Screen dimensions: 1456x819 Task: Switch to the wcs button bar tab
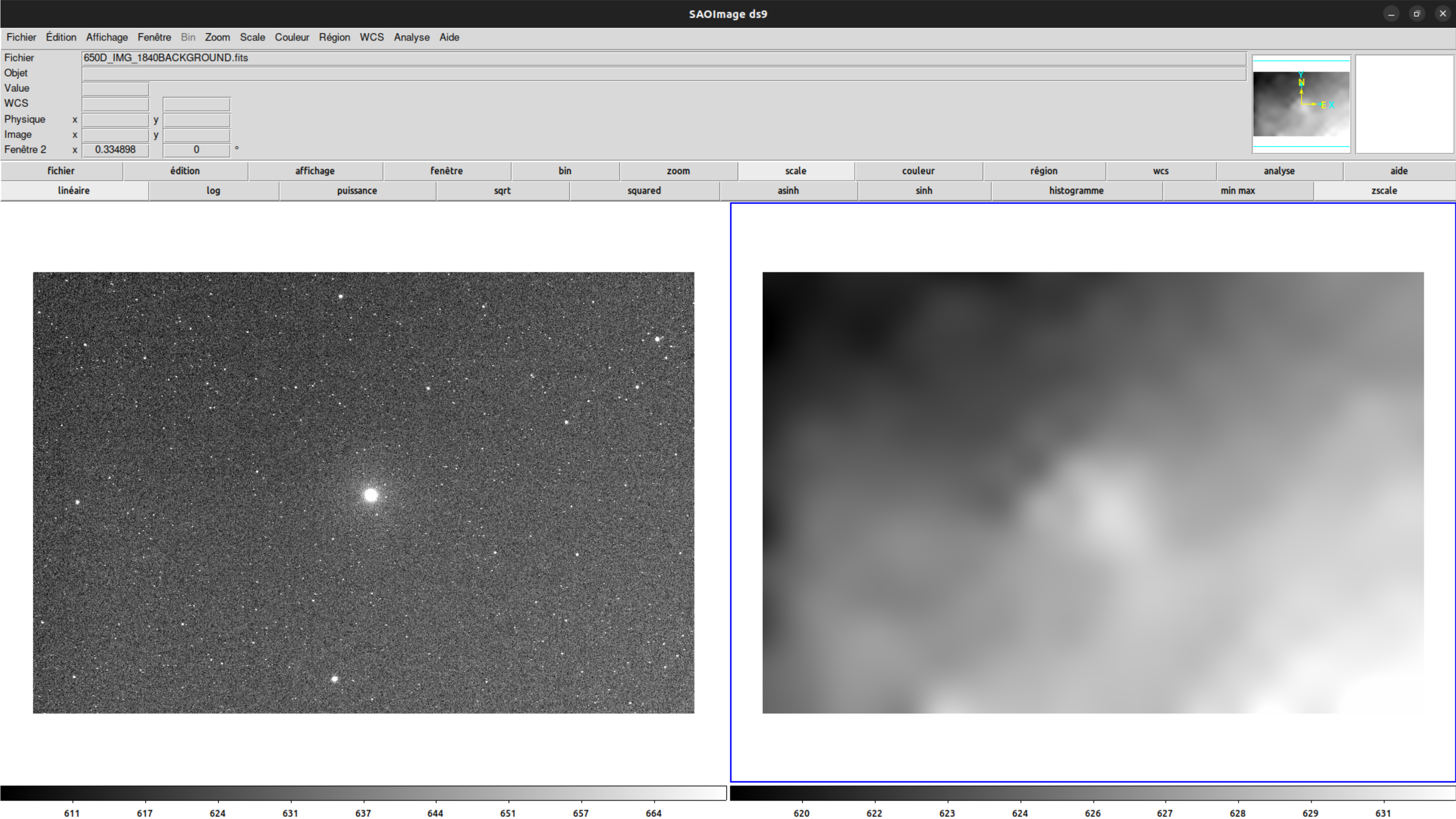1160,171
